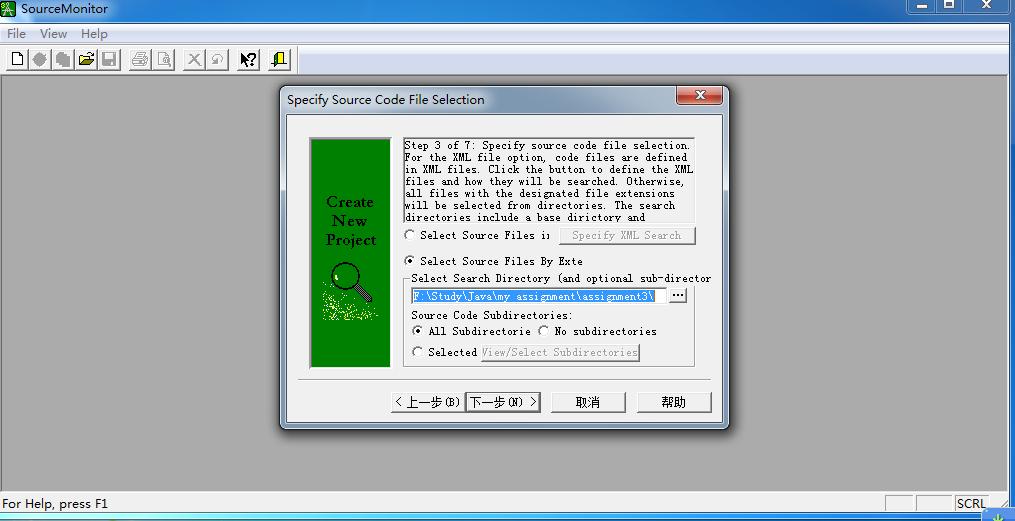Click 'For Help, press F1' status text
The height and width of the screenshot is (521, 1015).
tap(55, 504)
